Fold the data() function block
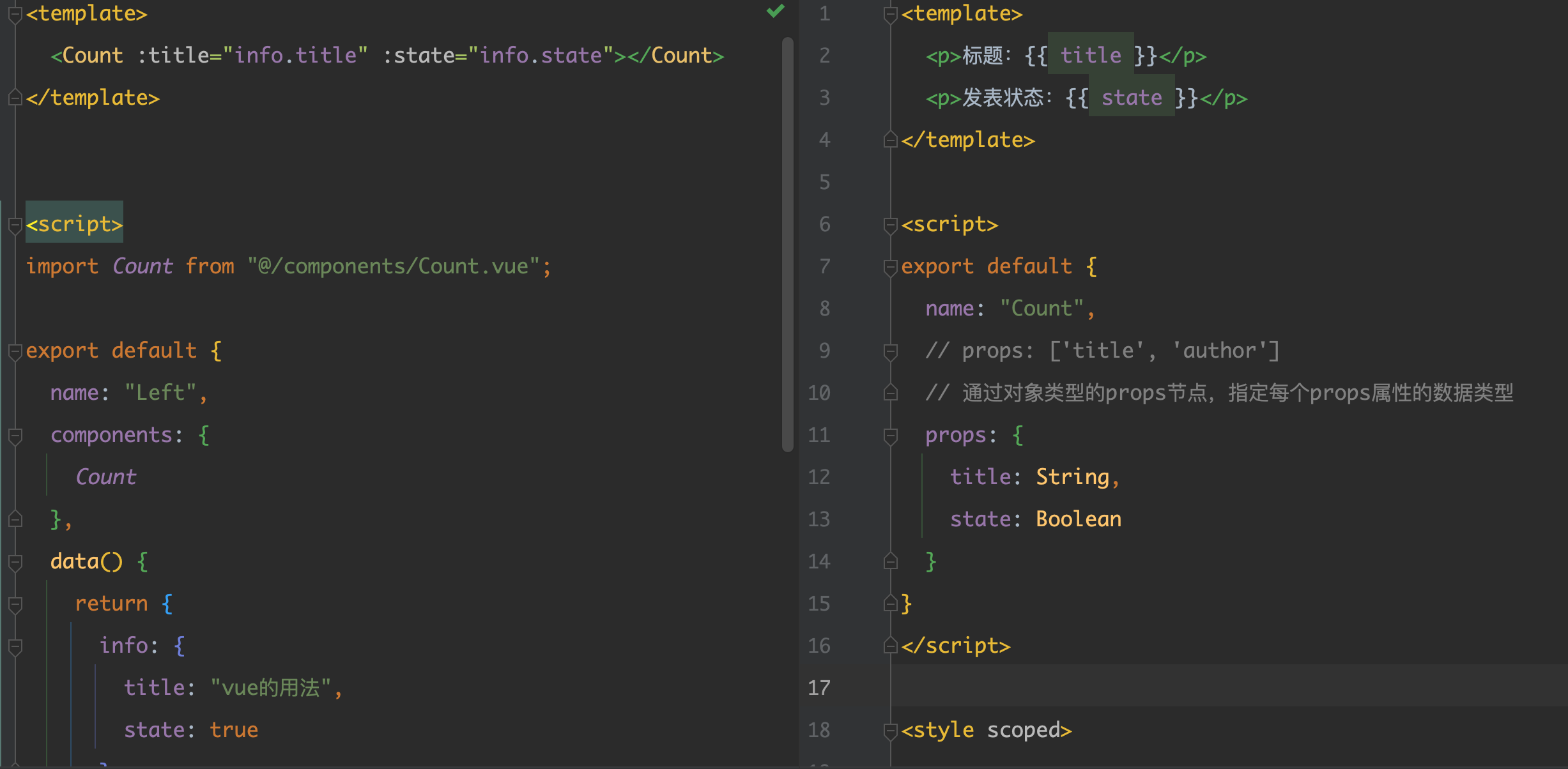This screenshot has width=1568, height=769. [x=15, y=562]
